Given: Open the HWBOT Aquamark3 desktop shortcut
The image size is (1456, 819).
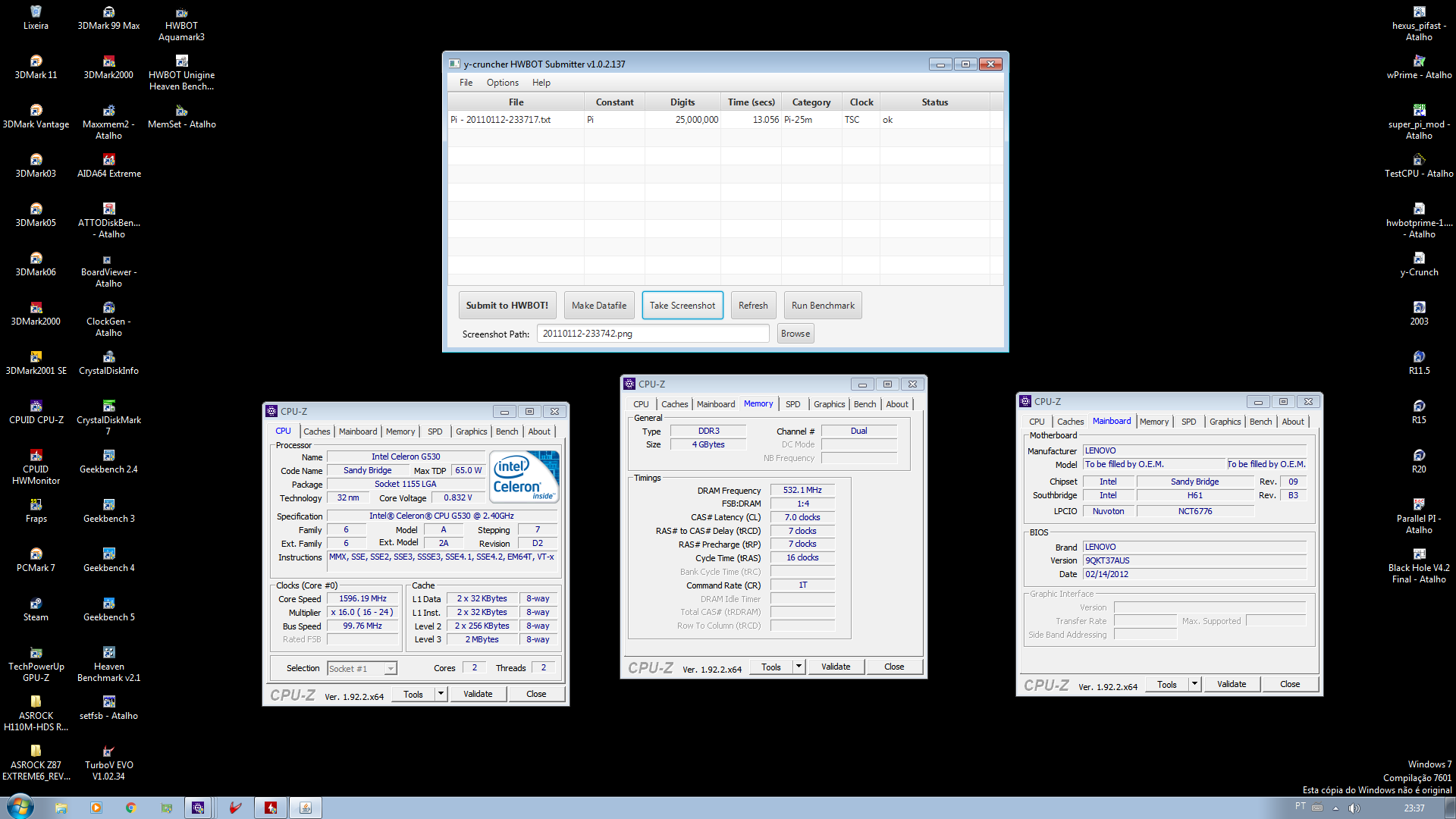Looking at the screenshot, I should coord(181,24).
